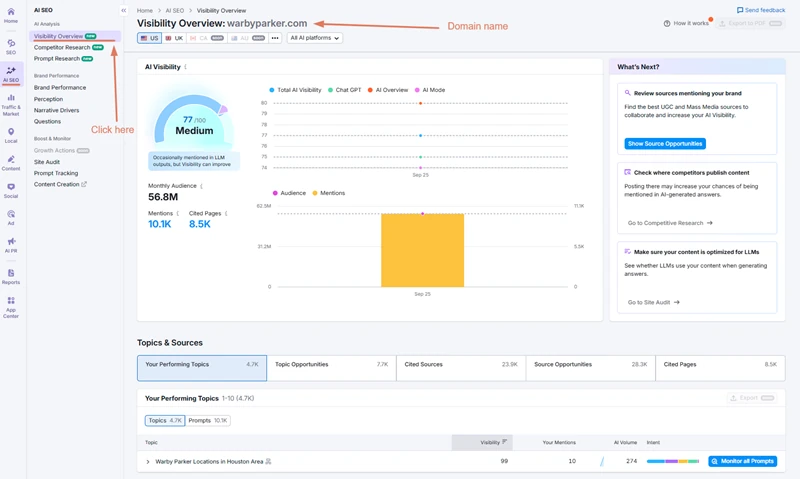800x479 pixels.
Task: Toggle AI Overview legend series
Action: point(388,90)
